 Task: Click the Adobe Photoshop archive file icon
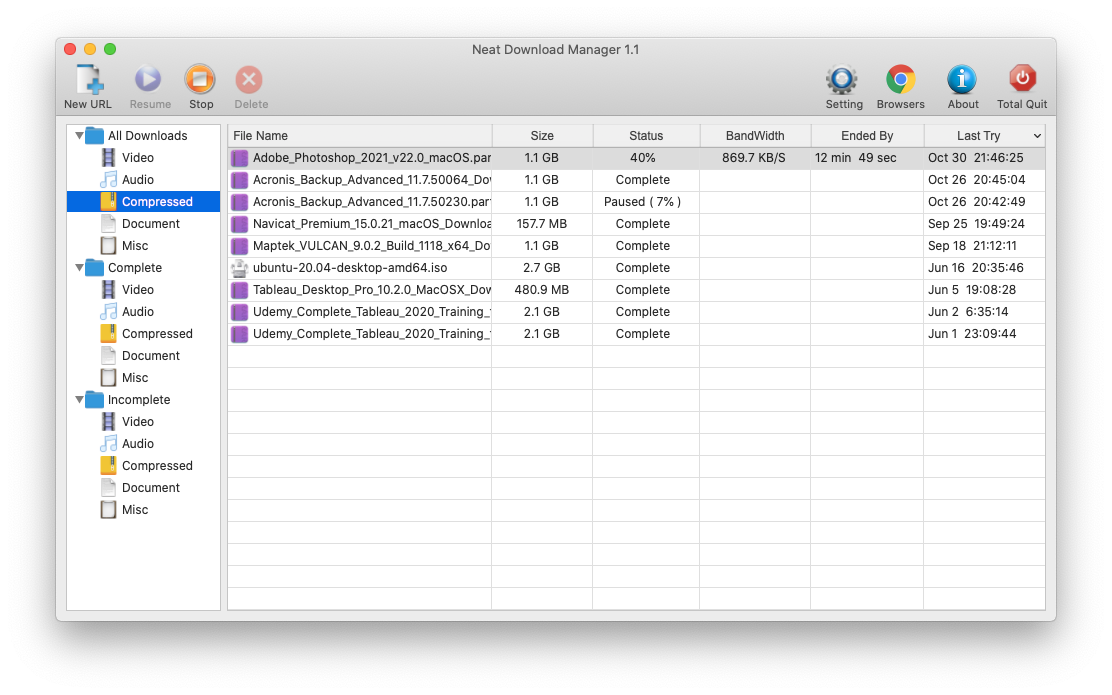coord(239,158)
